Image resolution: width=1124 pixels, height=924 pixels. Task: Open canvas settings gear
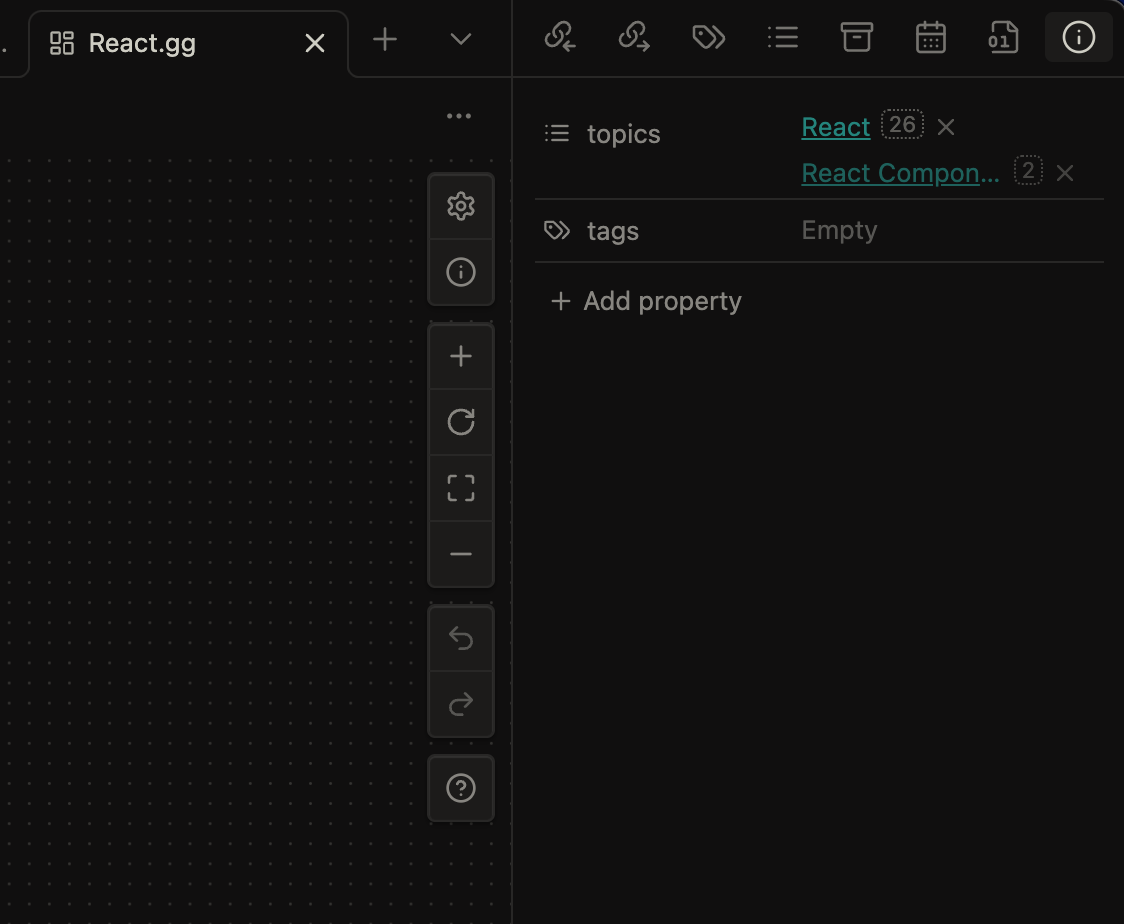[x=460, y=206]
